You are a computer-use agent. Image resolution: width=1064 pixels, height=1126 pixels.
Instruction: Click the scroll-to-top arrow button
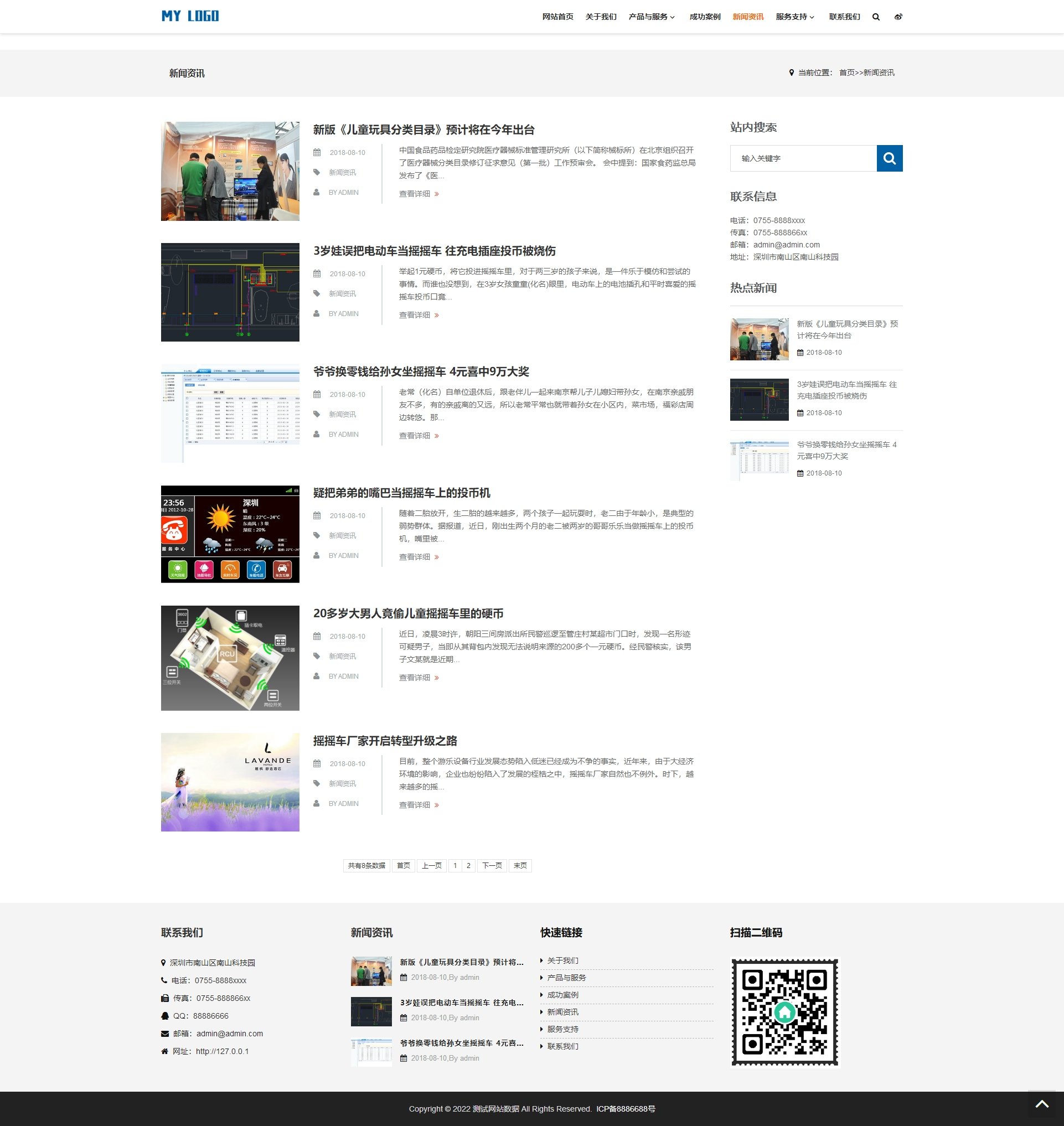coord(1042,1104)
